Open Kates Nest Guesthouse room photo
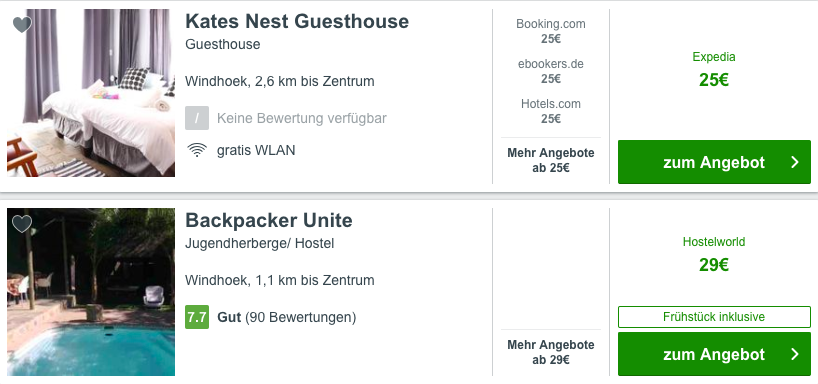The height and width of the screenshot is (384, 818). (x=91, y=93)
